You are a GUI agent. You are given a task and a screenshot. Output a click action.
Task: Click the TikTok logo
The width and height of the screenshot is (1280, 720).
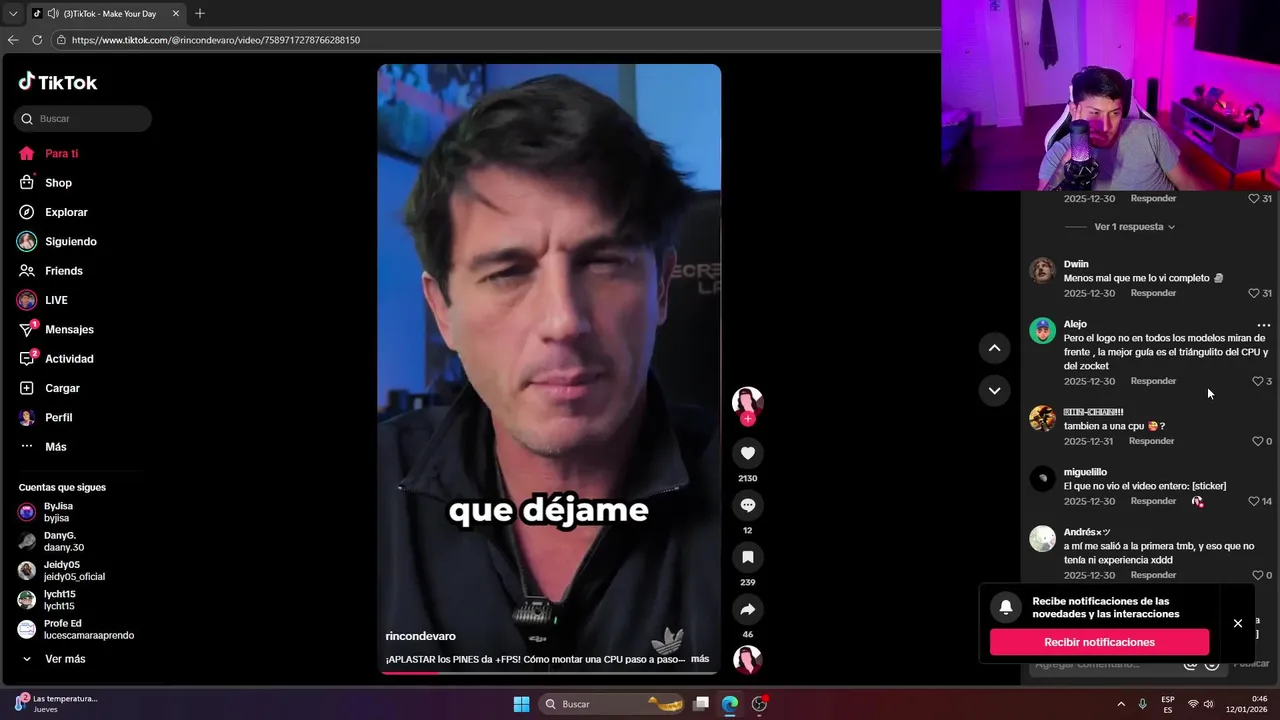(57, 82)
